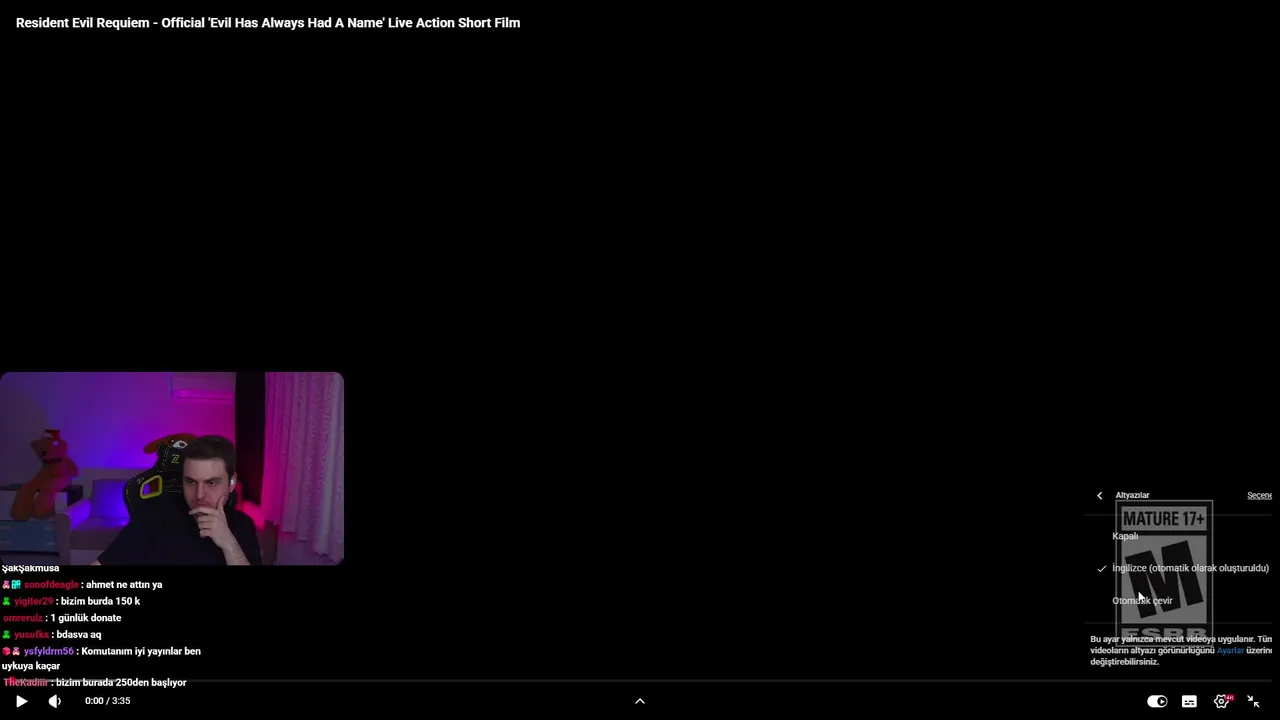
Task: Open the player settings gear
Action: point(1221,701)
